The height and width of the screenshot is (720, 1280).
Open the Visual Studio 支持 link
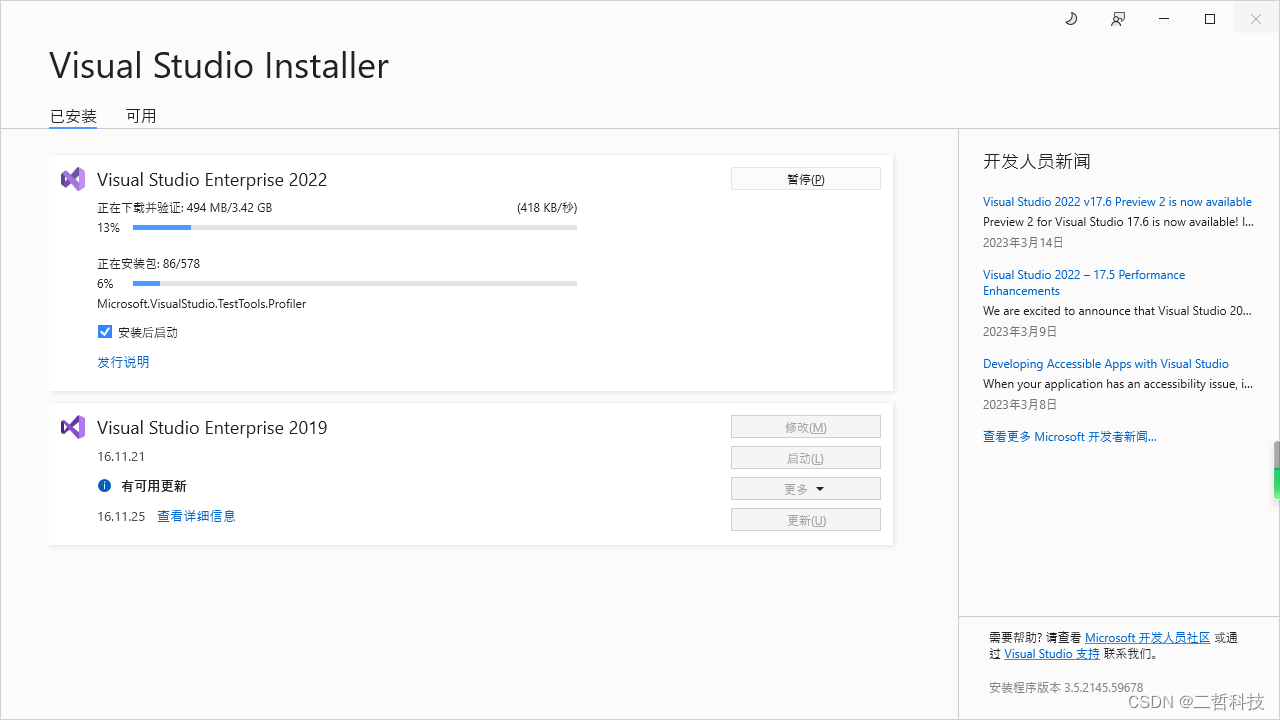tap(1052, 654)
